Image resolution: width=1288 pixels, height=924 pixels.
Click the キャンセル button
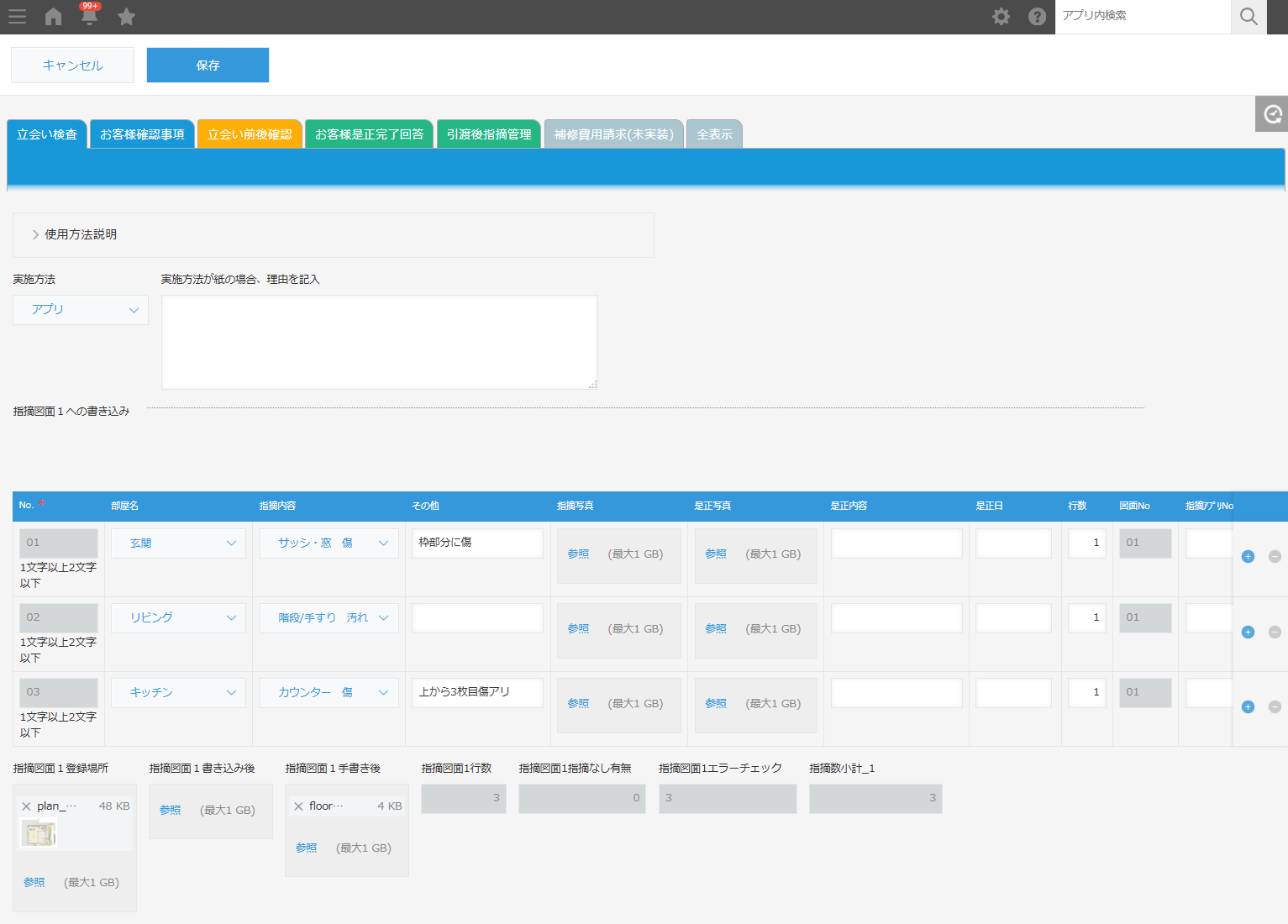click(72, 66)
